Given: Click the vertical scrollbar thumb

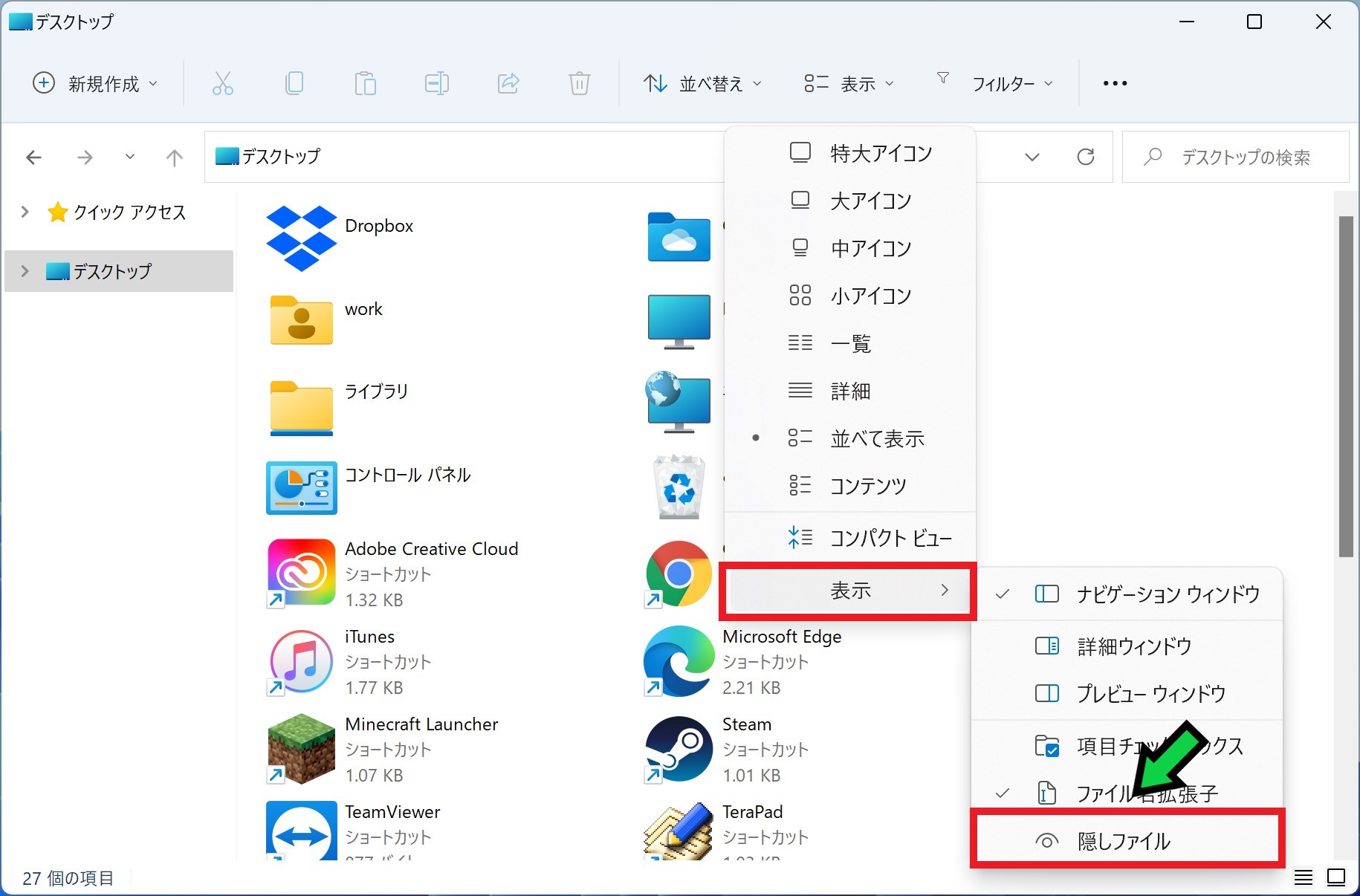Looking at the screenshot, I should click(1346, 386).
